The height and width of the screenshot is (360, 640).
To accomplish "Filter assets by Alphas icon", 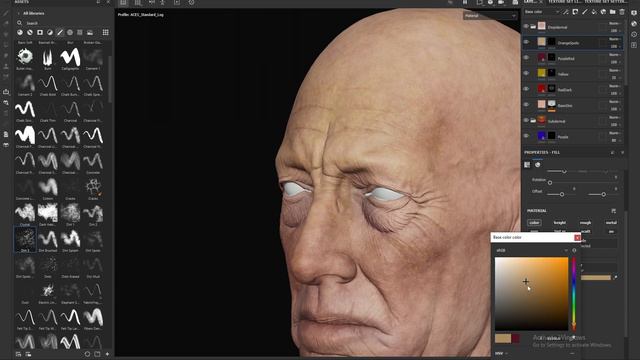I will click(70, 32).
